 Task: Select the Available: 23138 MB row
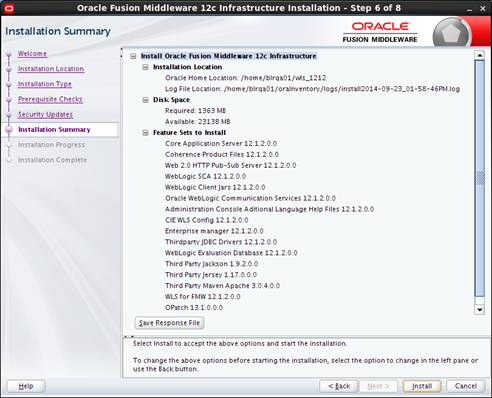(x=197, y=122)
